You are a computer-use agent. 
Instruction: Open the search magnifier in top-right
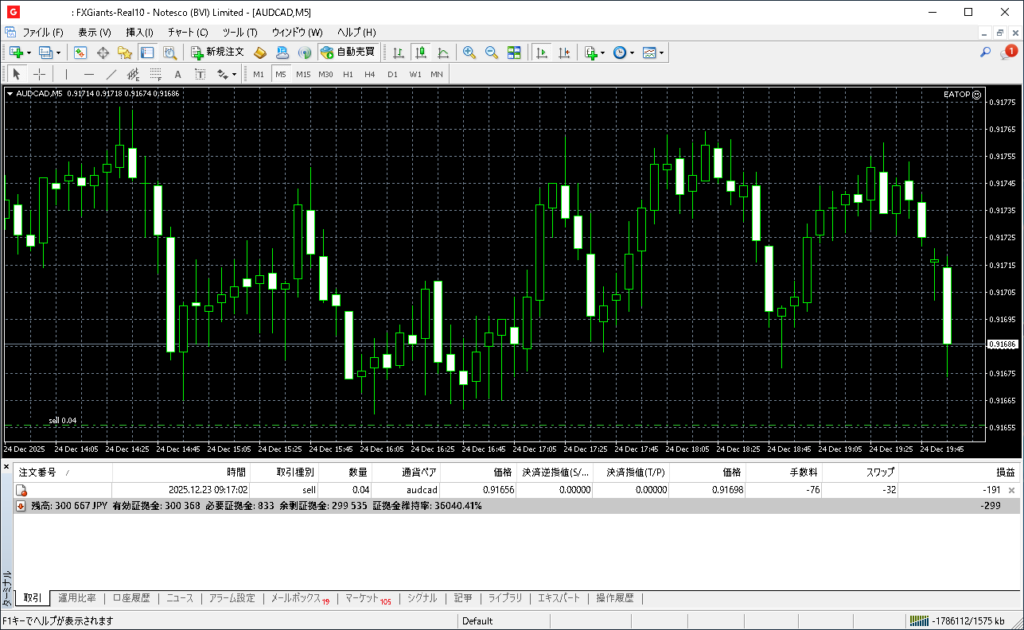click(x=985, y=52)
